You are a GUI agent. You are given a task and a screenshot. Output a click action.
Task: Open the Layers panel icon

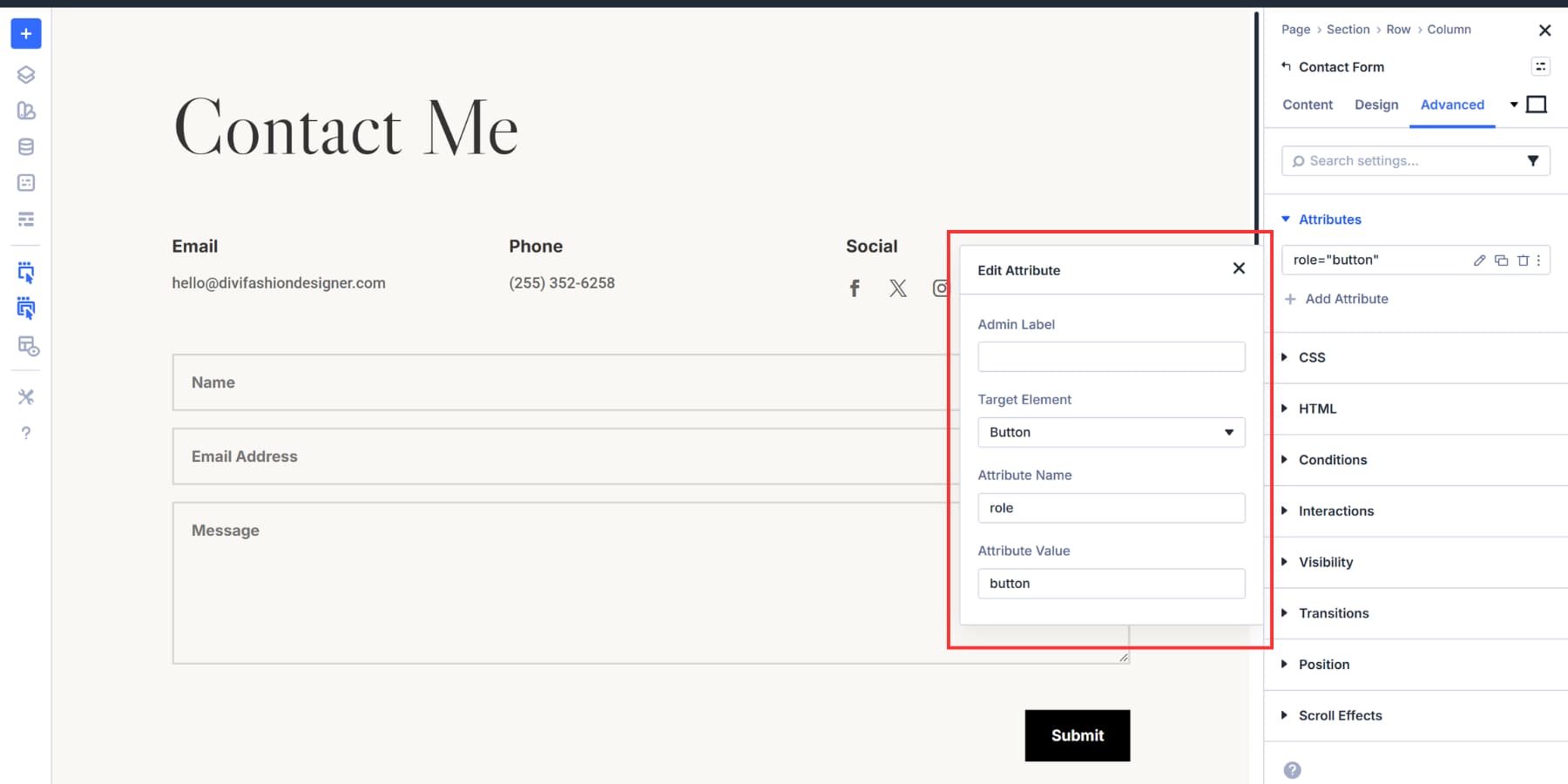click(x=25, y=74)
